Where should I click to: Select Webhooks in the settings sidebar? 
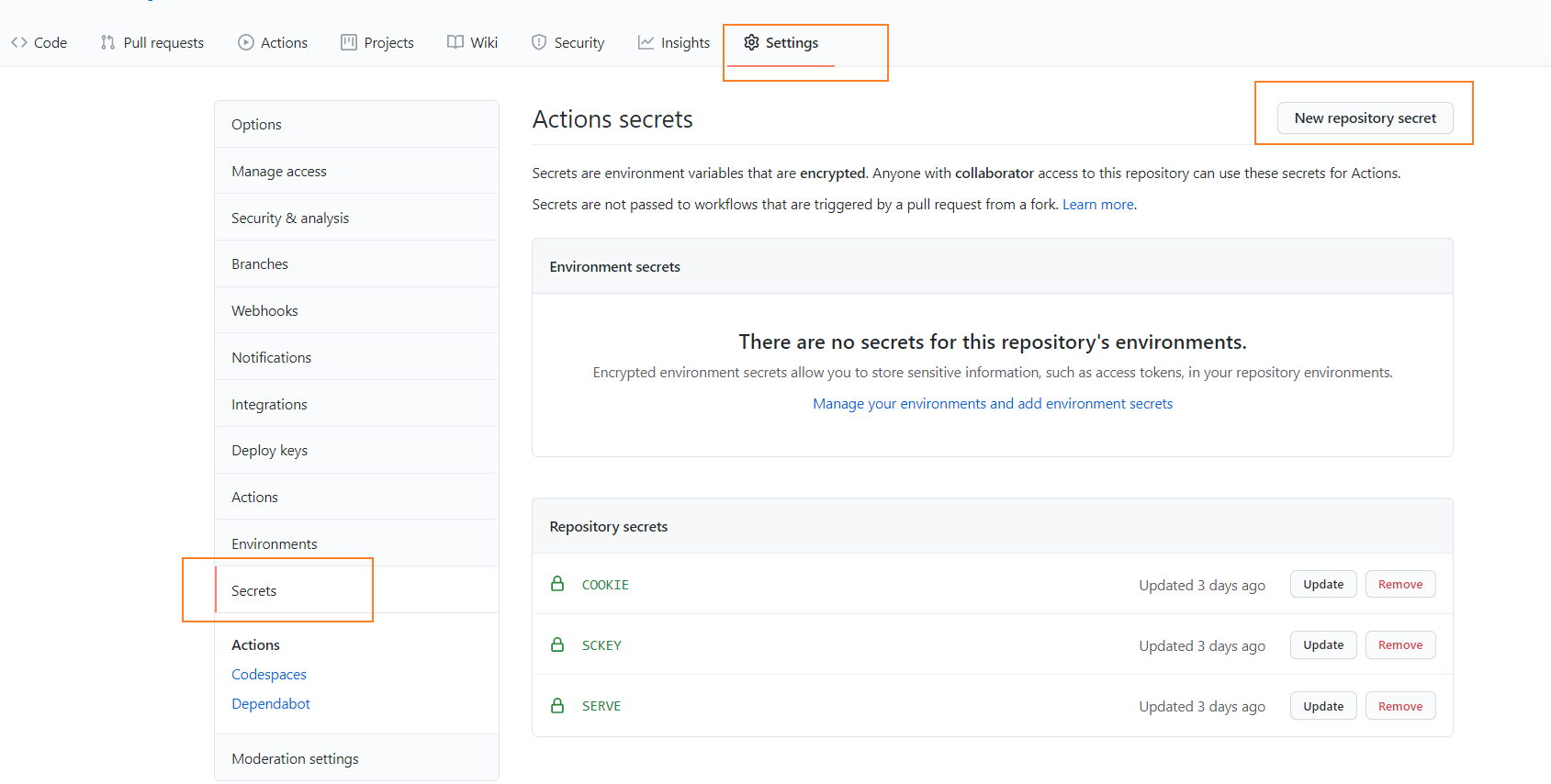[x=264, y=311]
